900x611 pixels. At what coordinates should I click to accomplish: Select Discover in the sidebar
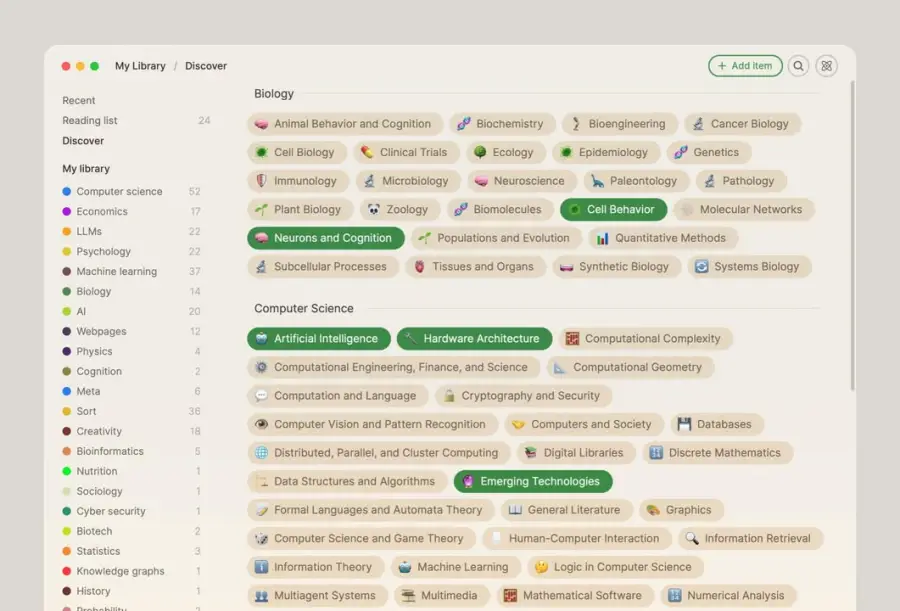click(x=83, y=141)
